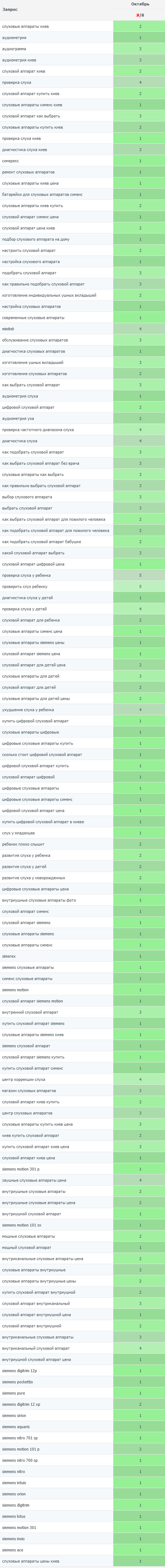The height and width of the screenshot is (1568, 165).
Task: Select the siemens motion 301 p query
Action: pyautogui.click(x=21, y=1169)
